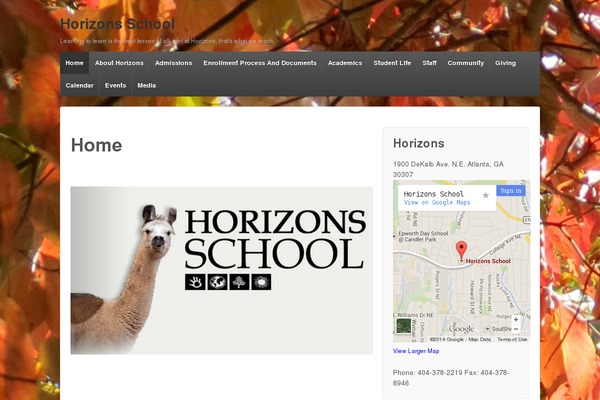Click Terms of Use on the map
Viewport: 600px width, 400px height.
[512, 339]
